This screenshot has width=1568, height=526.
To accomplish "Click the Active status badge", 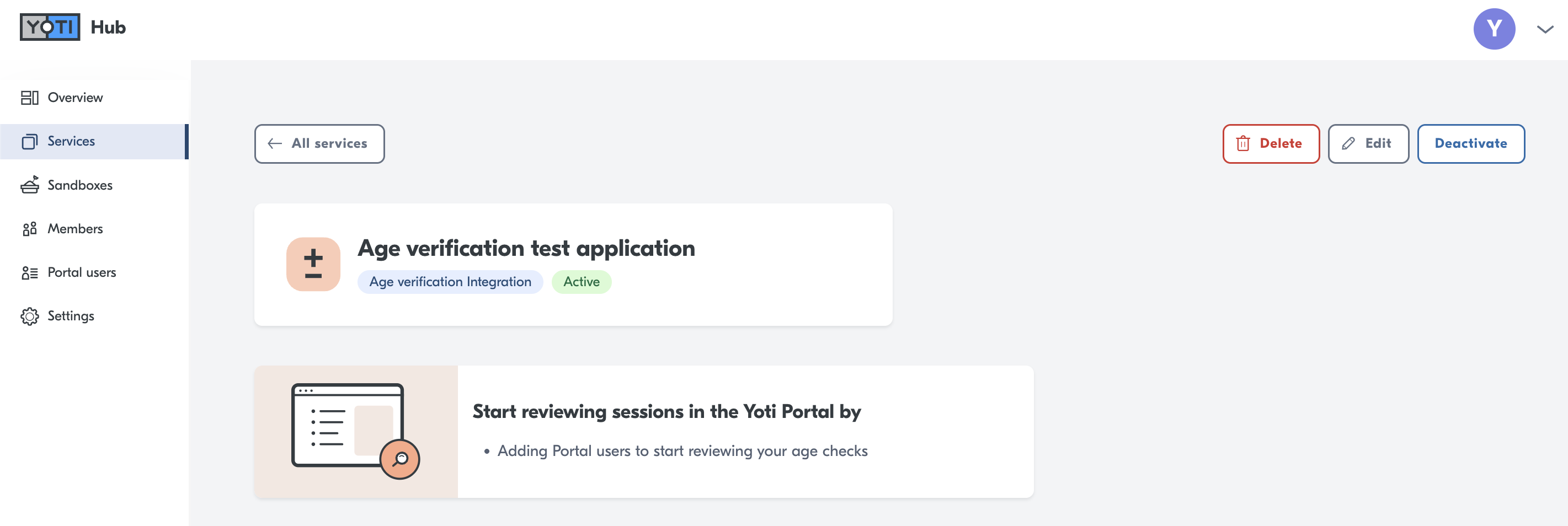I will click(582, 282).
